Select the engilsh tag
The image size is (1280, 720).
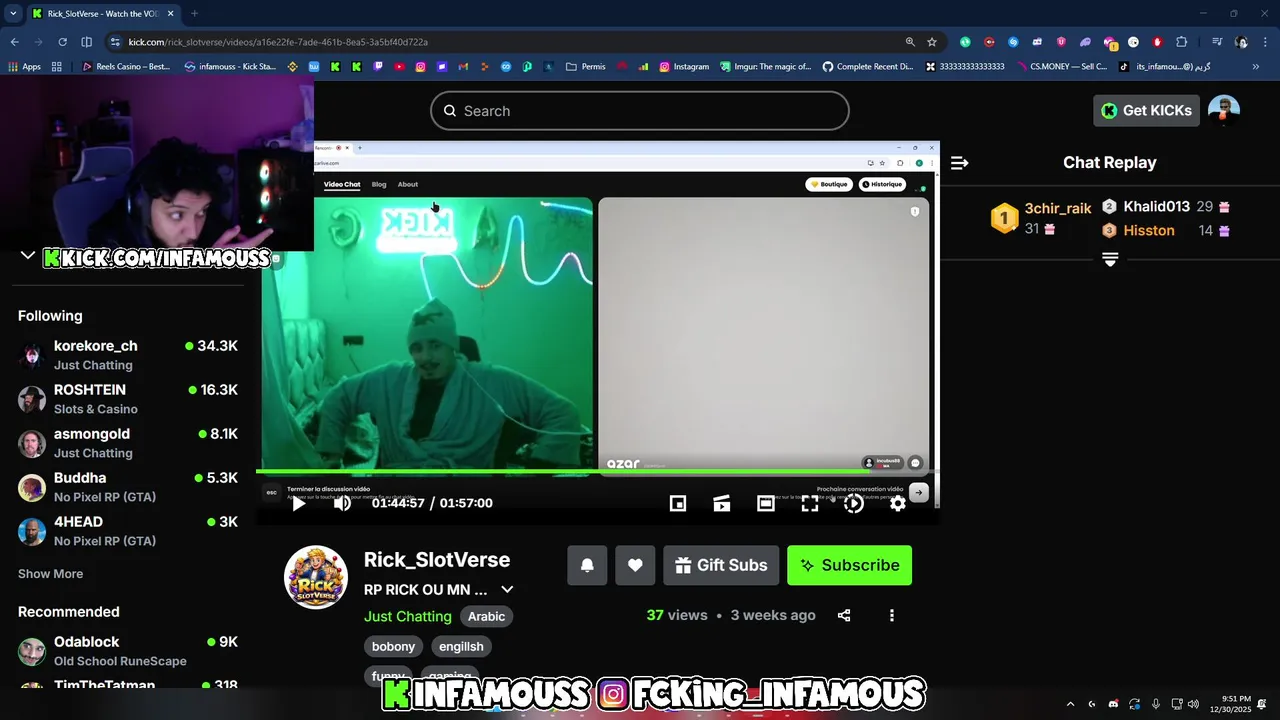click(x=461, y=646)
